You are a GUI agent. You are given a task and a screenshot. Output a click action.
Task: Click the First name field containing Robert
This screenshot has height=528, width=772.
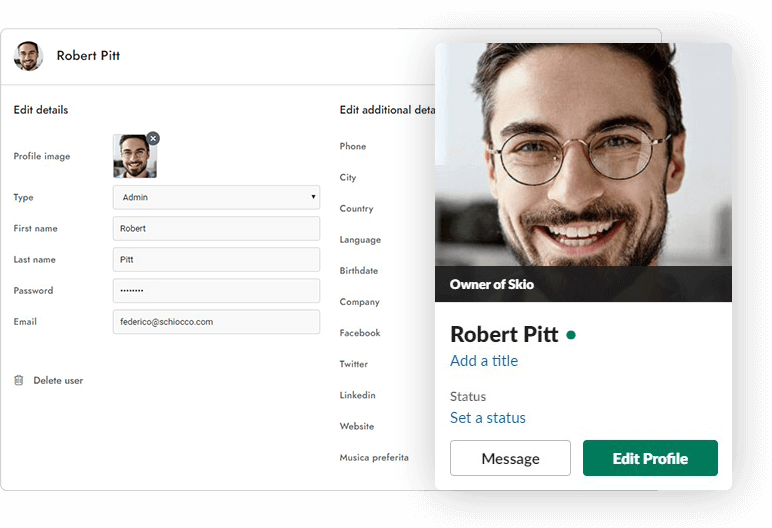click(216, 228)
